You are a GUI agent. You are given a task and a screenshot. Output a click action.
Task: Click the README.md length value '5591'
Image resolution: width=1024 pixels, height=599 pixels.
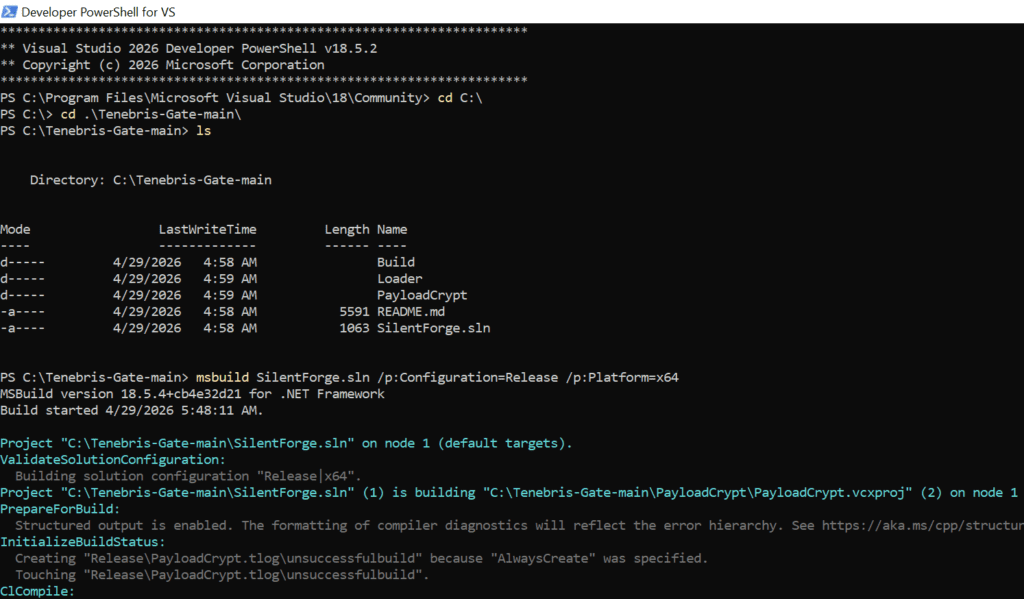(x=354, y=312)
